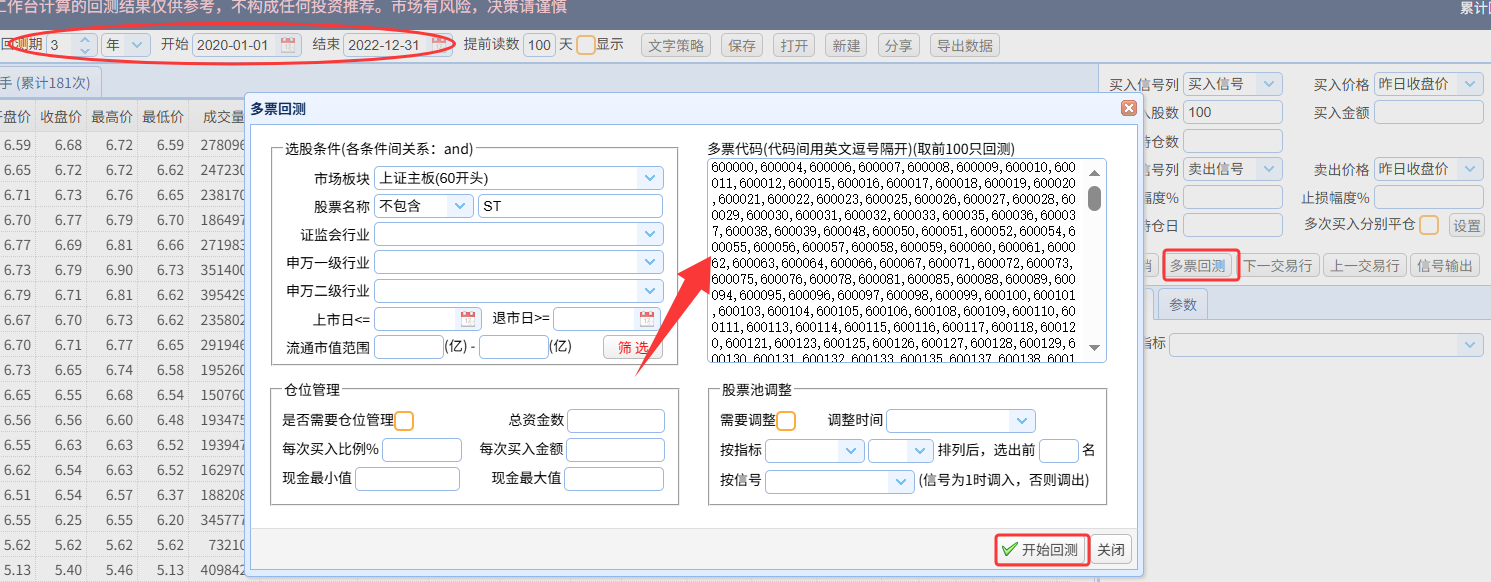The width and height of the screenshot is (1491, 582).
Task: Open 证监会行业 dropdown list
Action: [650, 234]
